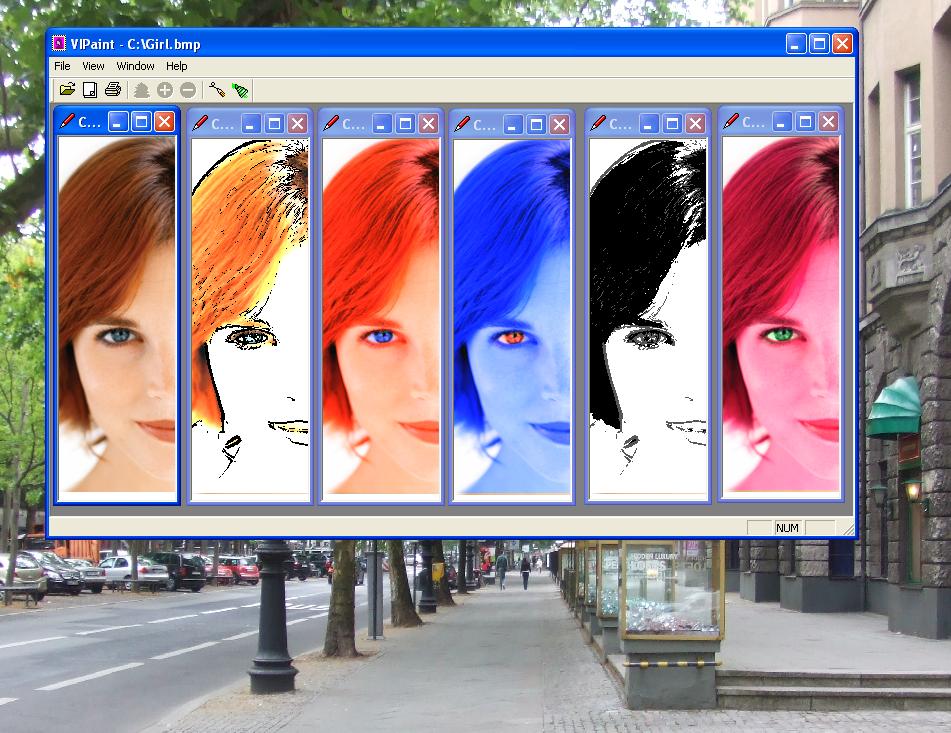Screen dimensions: 951x733
Task: Click the VIPaint application icon in the titlebar
Action: (59, 44)
